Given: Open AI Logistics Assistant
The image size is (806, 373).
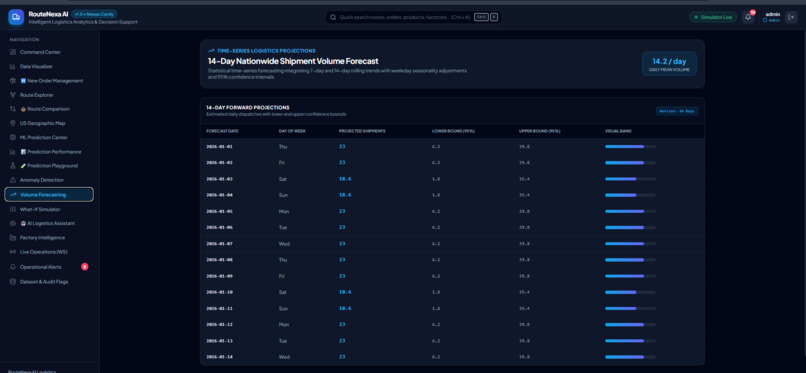Looking at the screenshot, I should pyautogui.click(x=49, y=223).
